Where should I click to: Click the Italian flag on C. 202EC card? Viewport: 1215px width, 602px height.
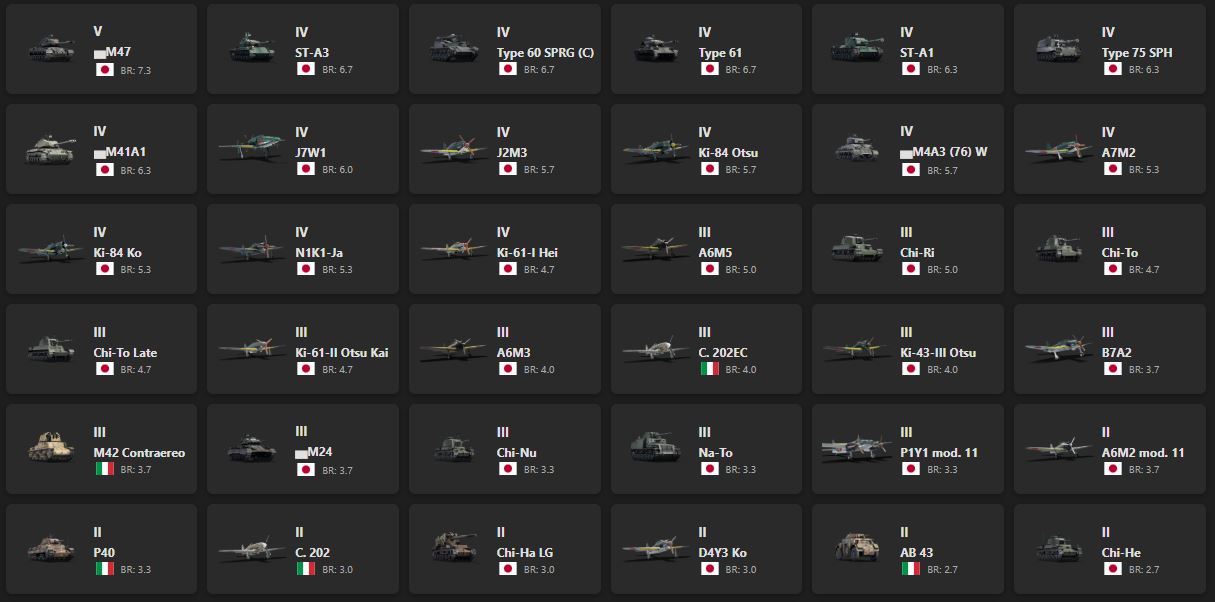coord(709,369)
